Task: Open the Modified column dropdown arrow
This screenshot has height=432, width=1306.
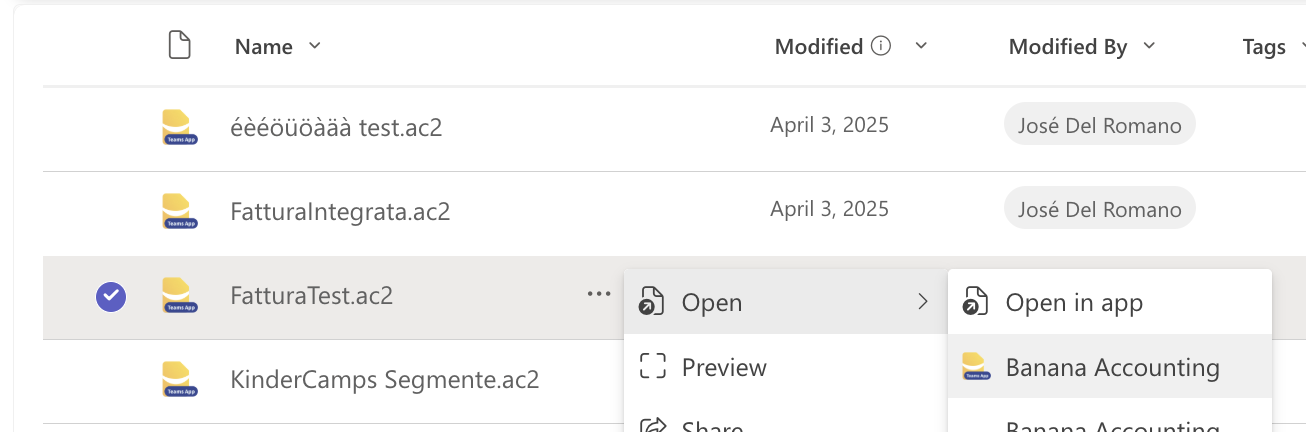Action: coord(921,46)
